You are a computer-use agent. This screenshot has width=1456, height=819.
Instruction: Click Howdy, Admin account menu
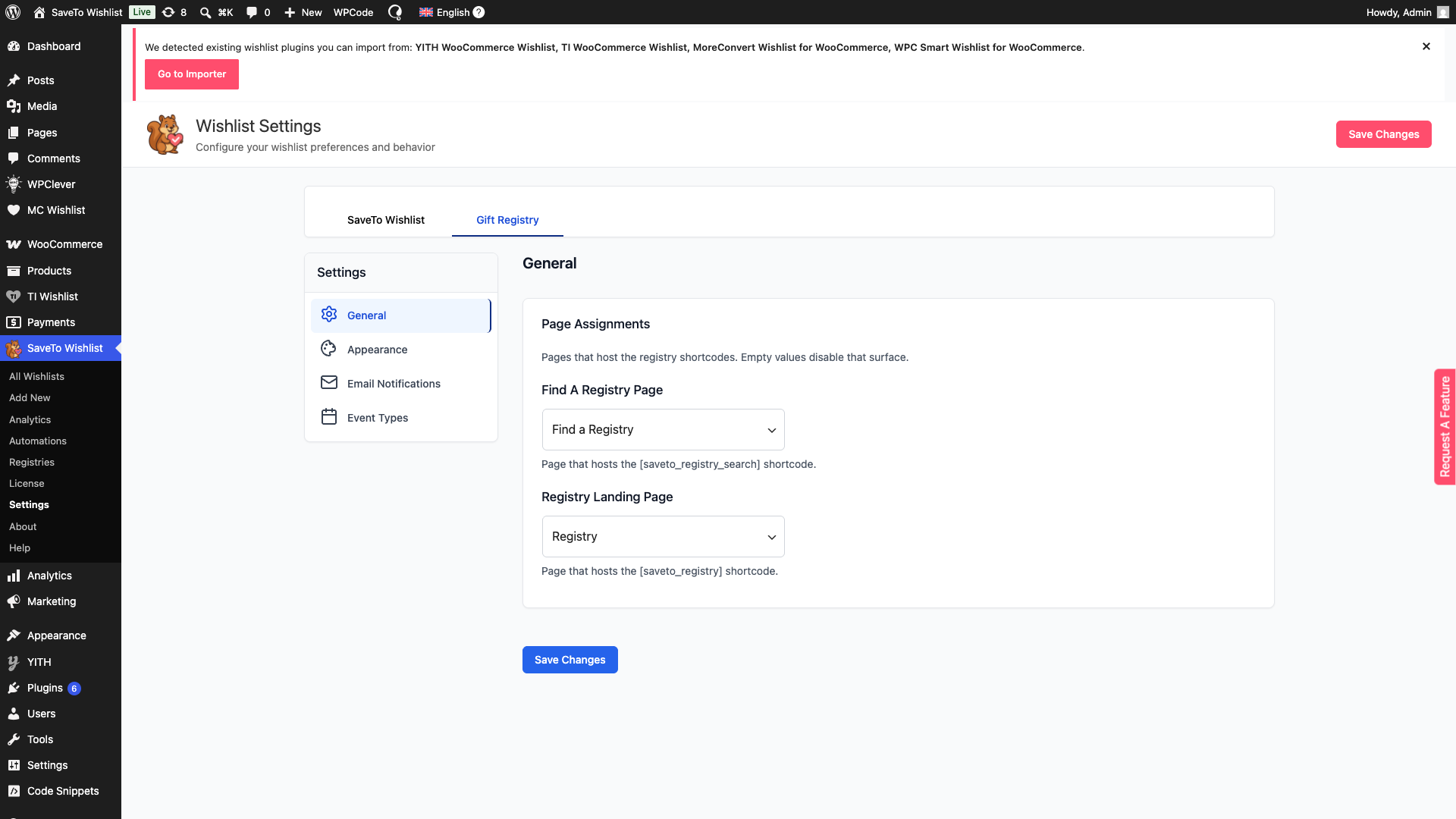[1407, 12]
